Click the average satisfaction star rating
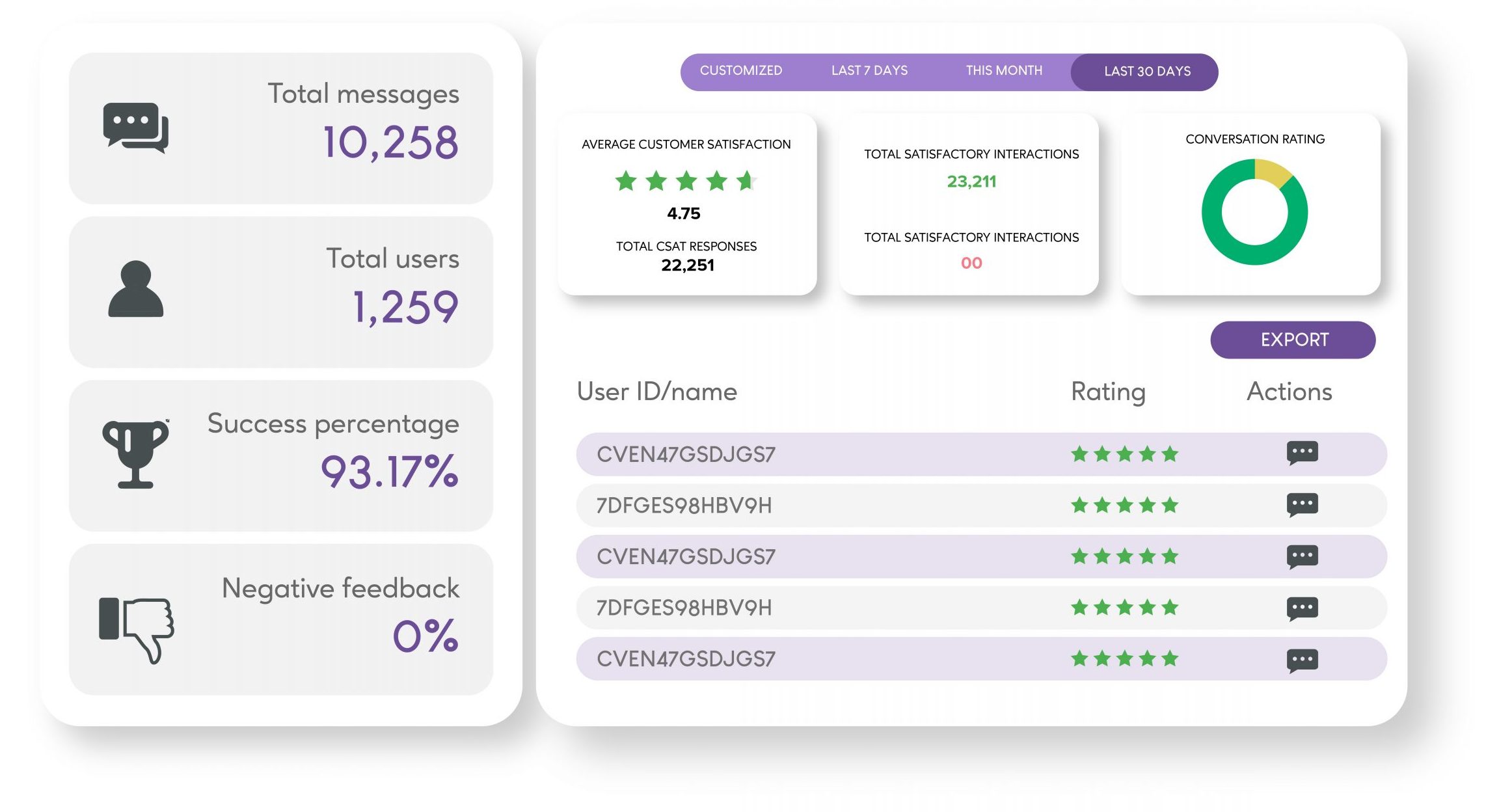The width and height of the screenshot is (1486, 812). pos(686,180)
